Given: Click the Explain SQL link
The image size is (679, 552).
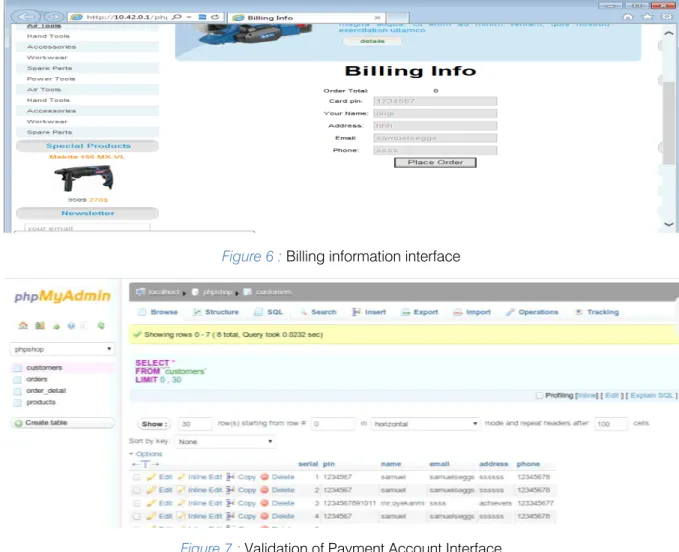Looking at the screenshot, I should (652, 395).
